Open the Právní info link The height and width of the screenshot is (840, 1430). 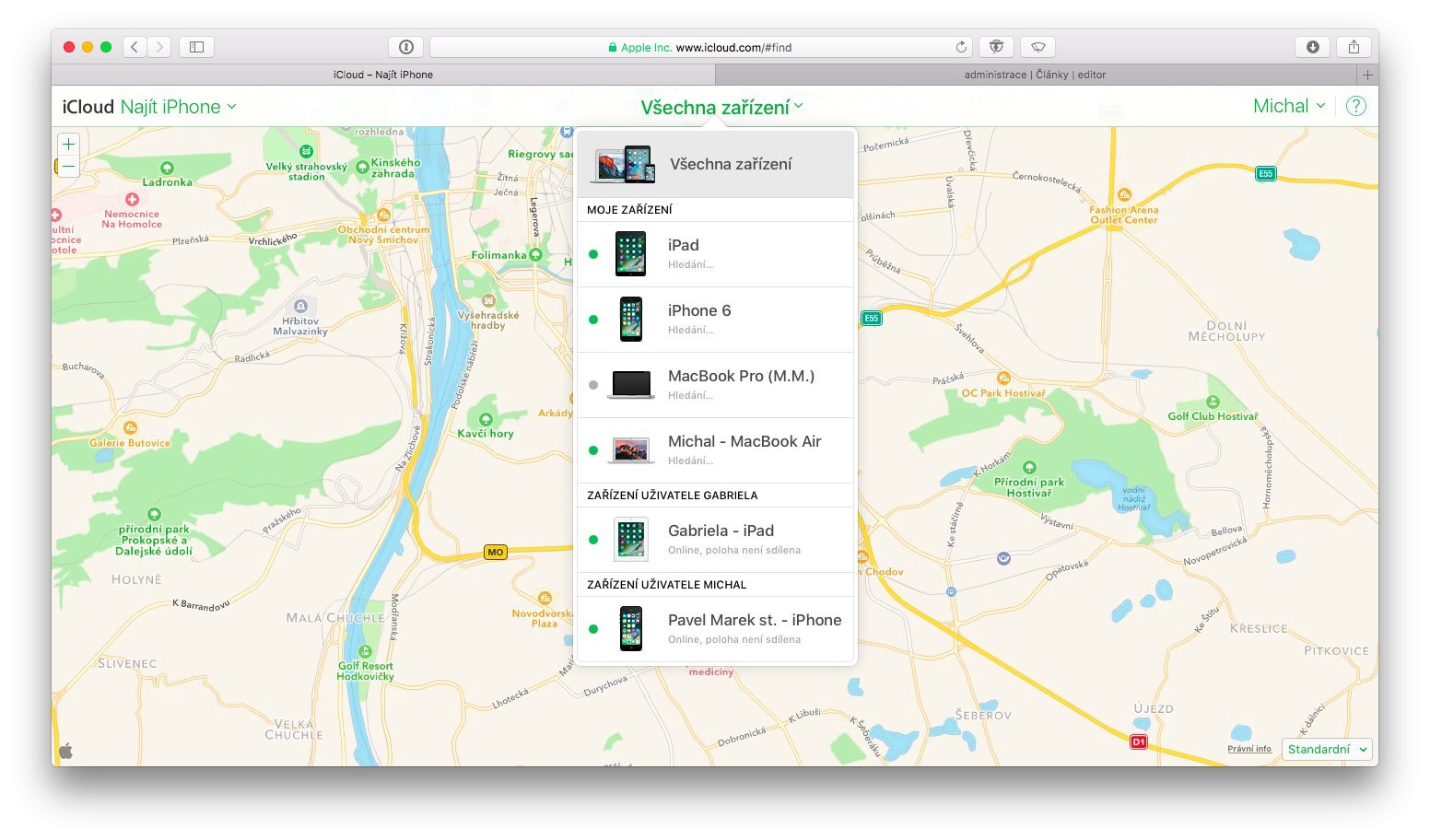click(1248, 749)
